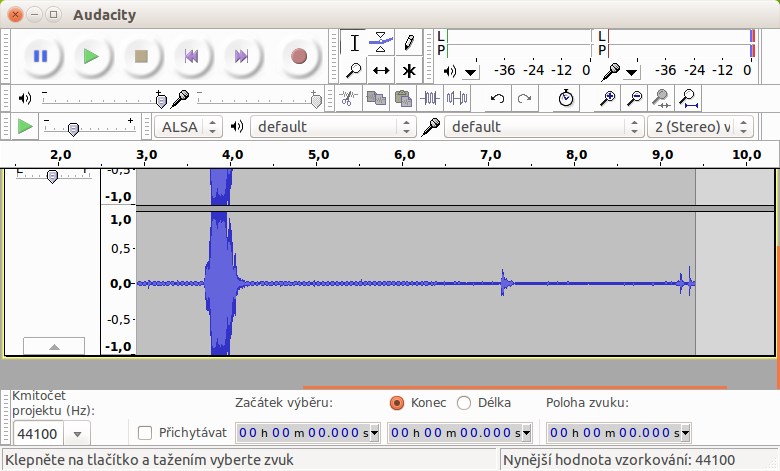The height and width of the screenshot is (471, 780).
Task: Click status text 'Nynější hodnota vzorkování: 44100'
Action: coord(619,460)
